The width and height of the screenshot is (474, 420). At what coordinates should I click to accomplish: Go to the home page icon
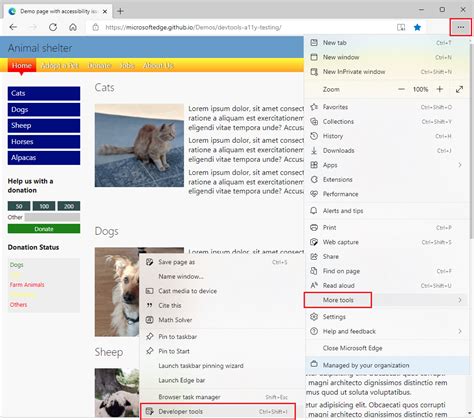click(x=73, y=27)
